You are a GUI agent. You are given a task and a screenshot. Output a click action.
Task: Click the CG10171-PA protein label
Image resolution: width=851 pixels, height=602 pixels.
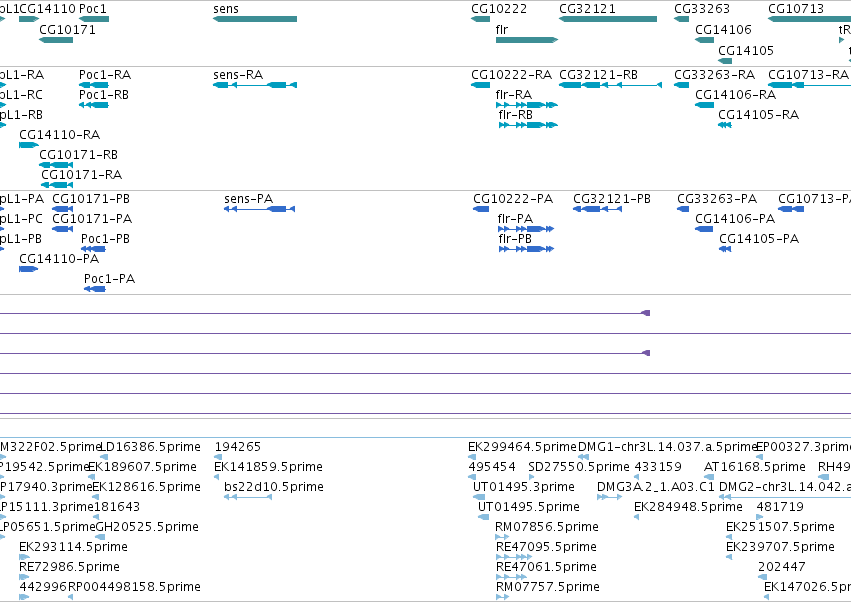point(92,219)
